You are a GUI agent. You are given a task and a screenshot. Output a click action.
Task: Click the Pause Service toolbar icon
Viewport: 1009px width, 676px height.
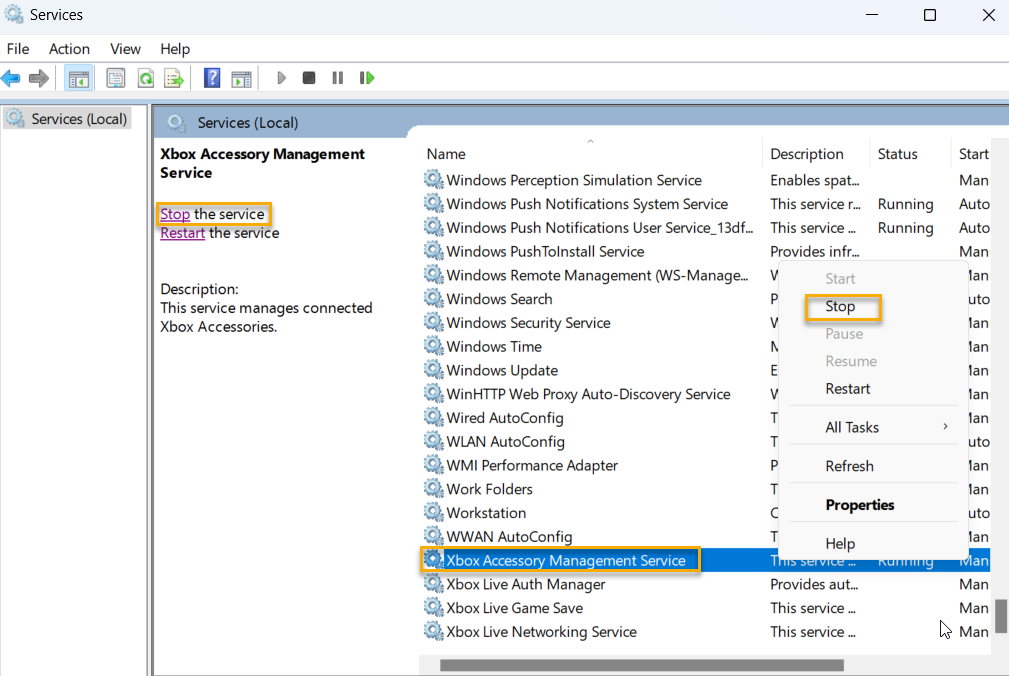tap(337, 78)
